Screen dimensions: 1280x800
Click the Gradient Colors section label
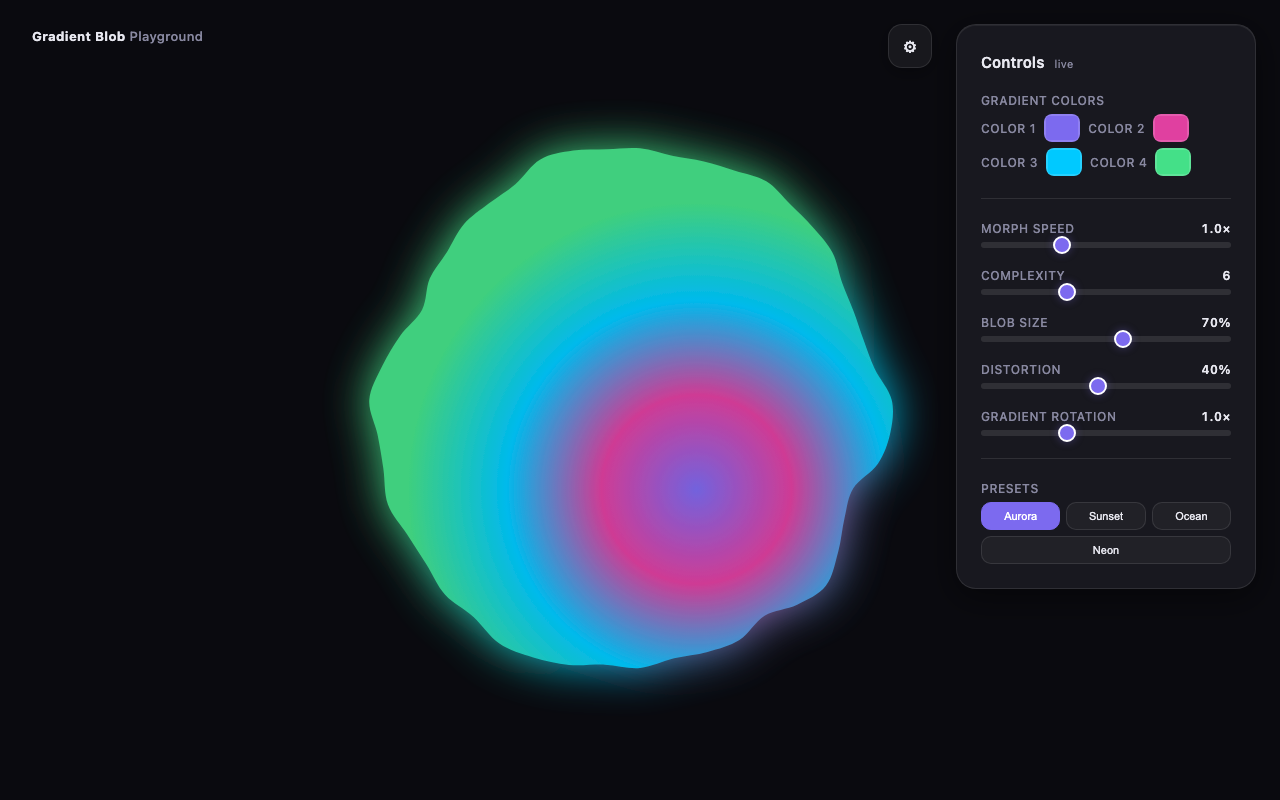pyautogui.click(x=1043, y=101)
